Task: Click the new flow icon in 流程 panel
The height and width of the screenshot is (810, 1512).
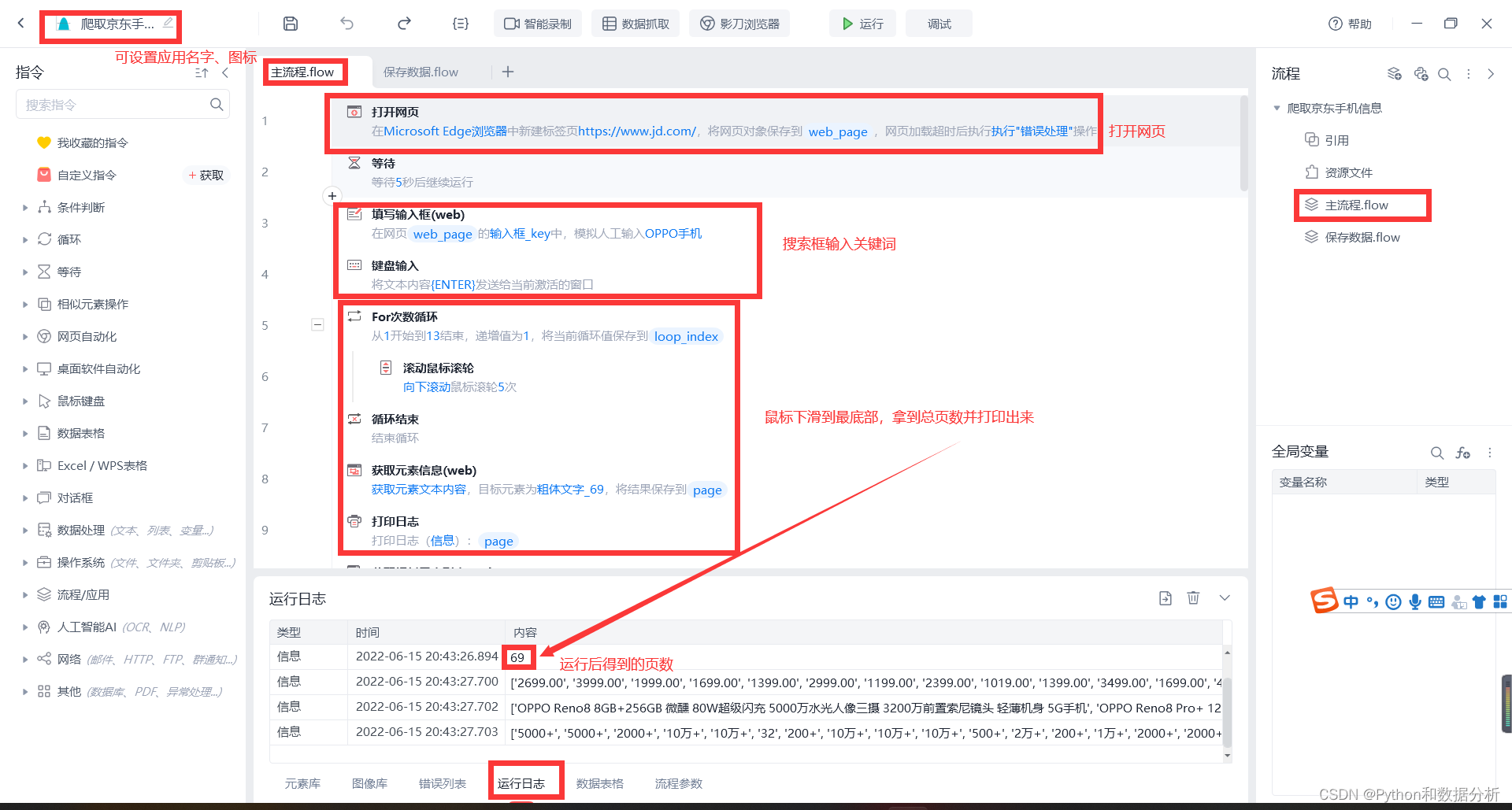Action: (1394, 73)
